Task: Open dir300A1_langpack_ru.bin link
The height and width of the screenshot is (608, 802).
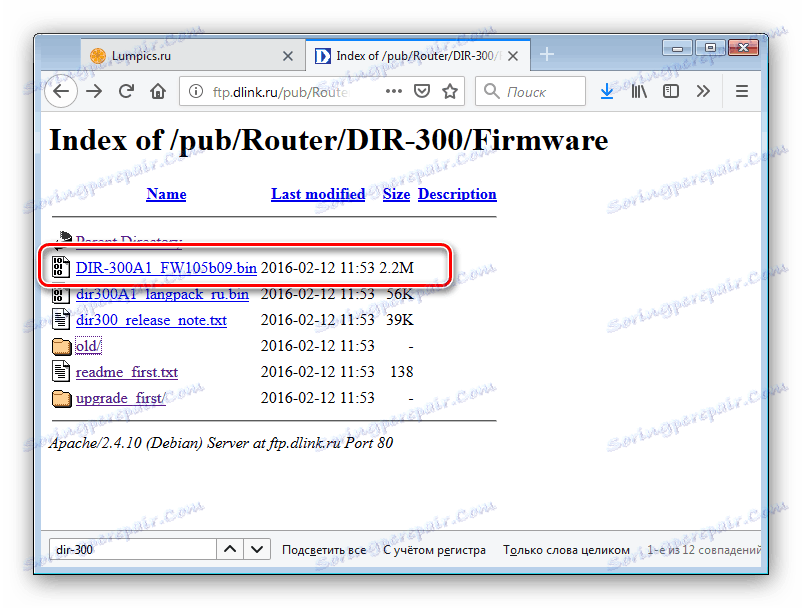Action: [162, 294]
